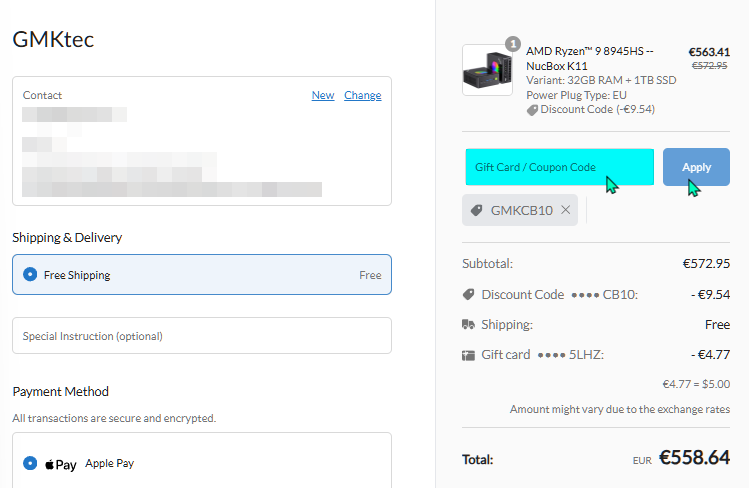Focus the Special Instruction field
Screen dimensions: 749x488
coord(202,336)
